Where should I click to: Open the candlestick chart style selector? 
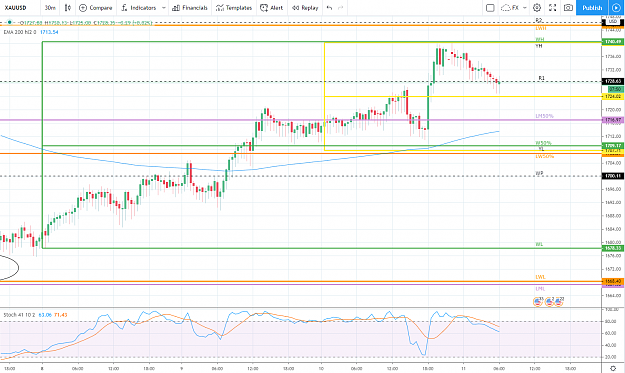(68, 8)
